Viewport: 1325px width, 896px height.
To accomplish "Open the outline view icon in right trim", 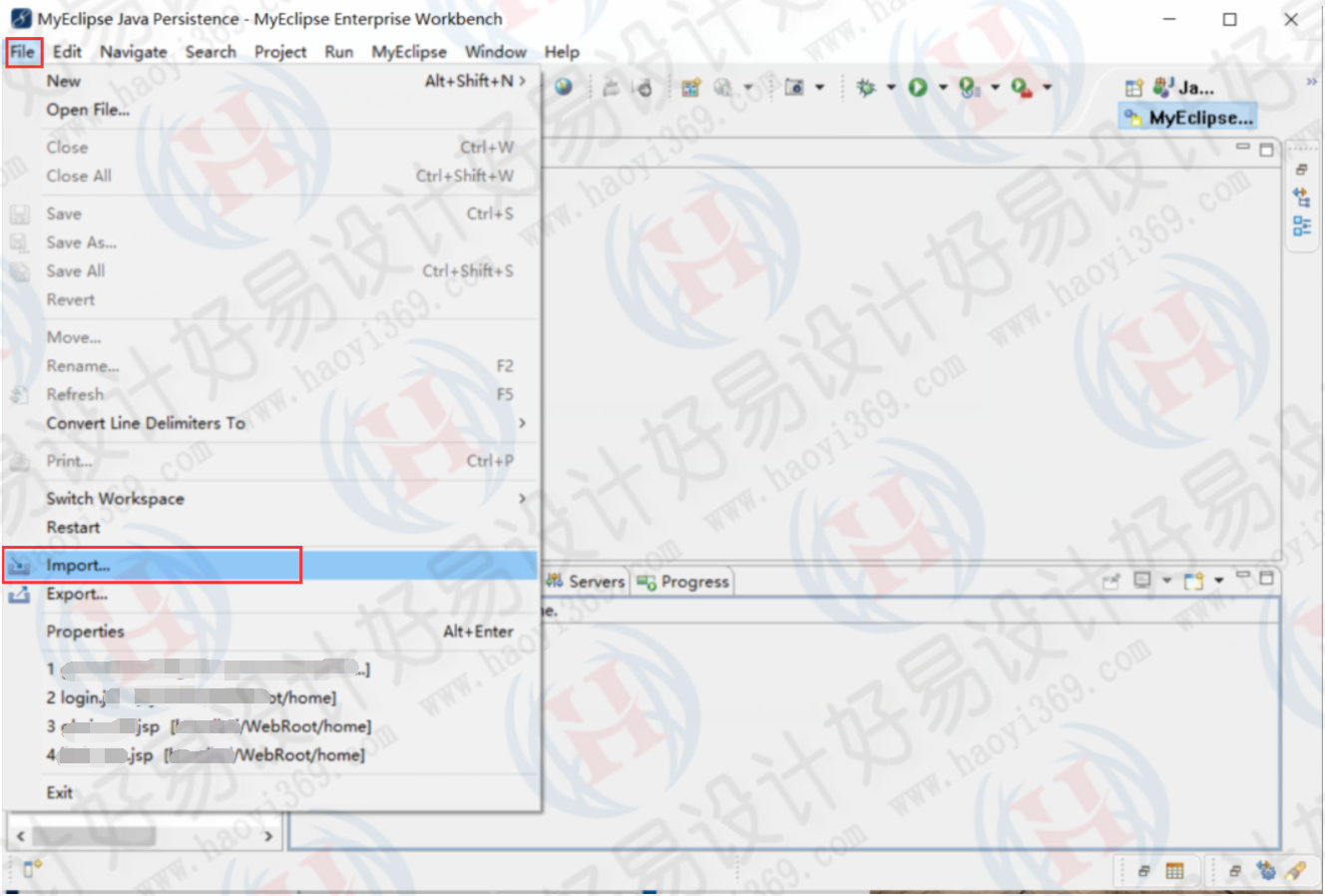I will [x=1302, y=225].
